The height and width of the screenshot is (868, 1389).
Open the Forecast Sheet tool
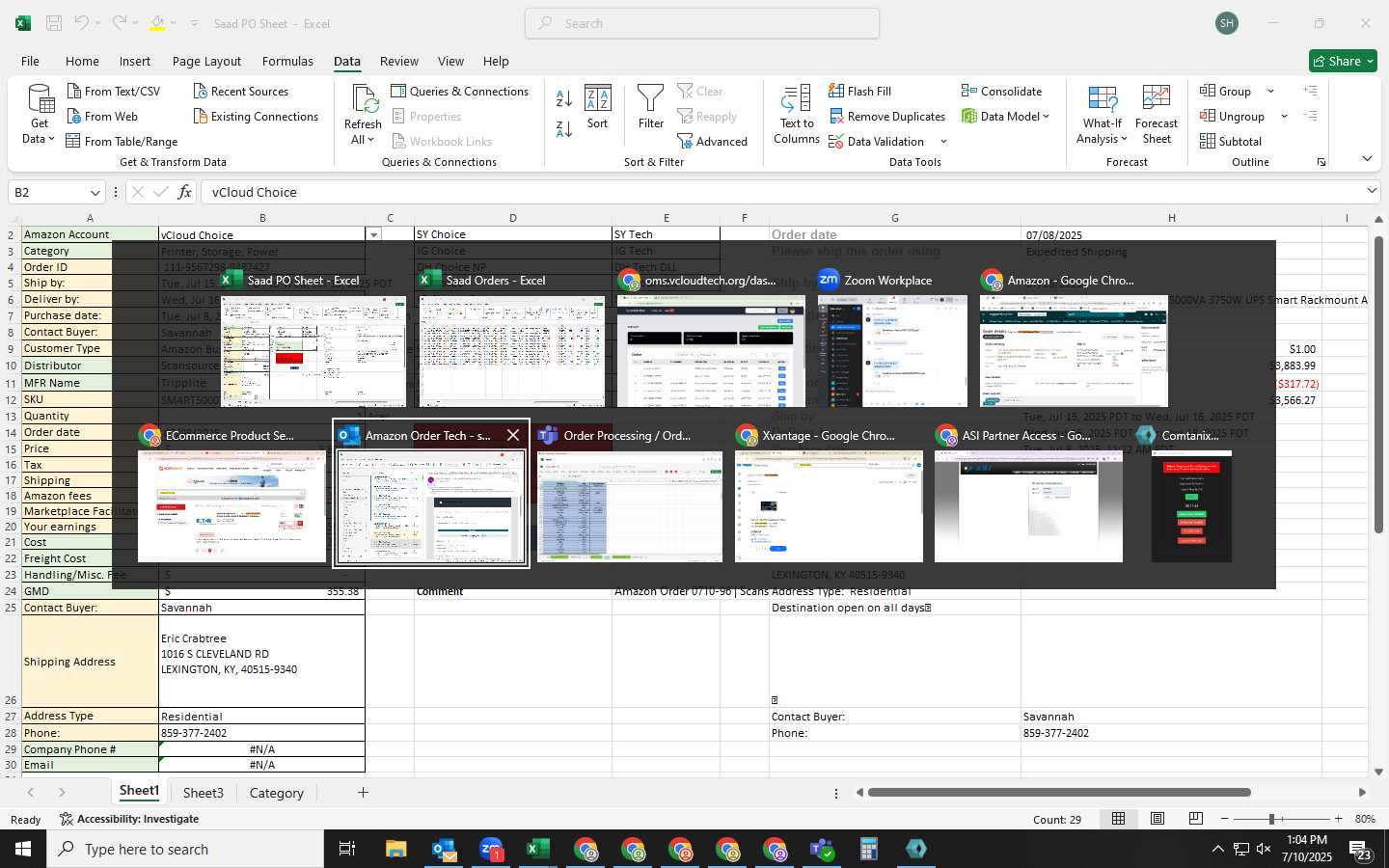[x=1157, y=115]
